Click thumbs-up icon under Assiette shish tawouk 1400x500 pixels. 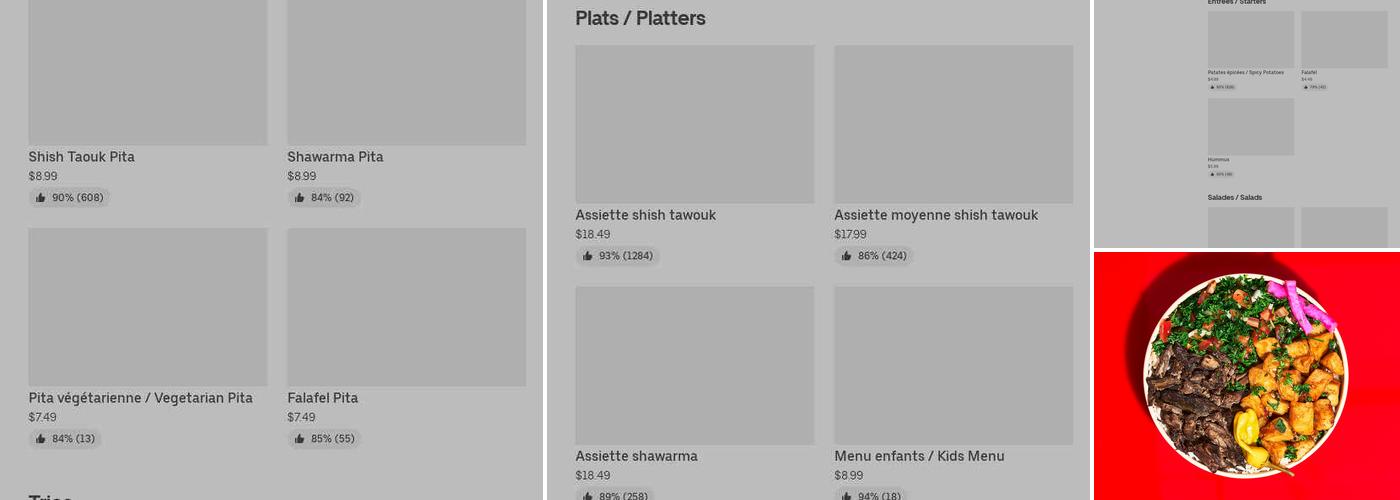tap(588, 256)
